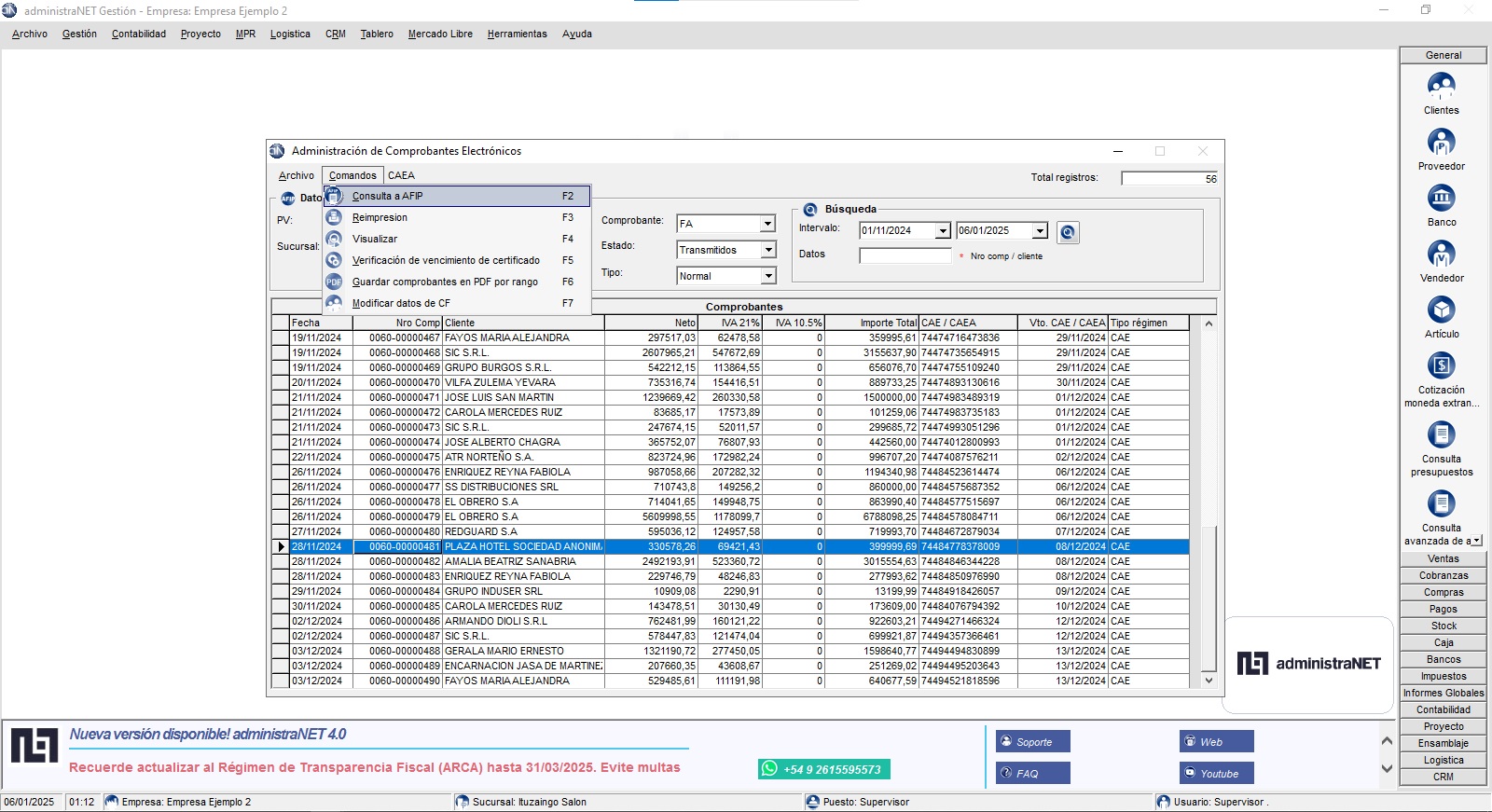Open the Ventas sidebar section
The image size is (1492, 812).
tap(1444, 558)
